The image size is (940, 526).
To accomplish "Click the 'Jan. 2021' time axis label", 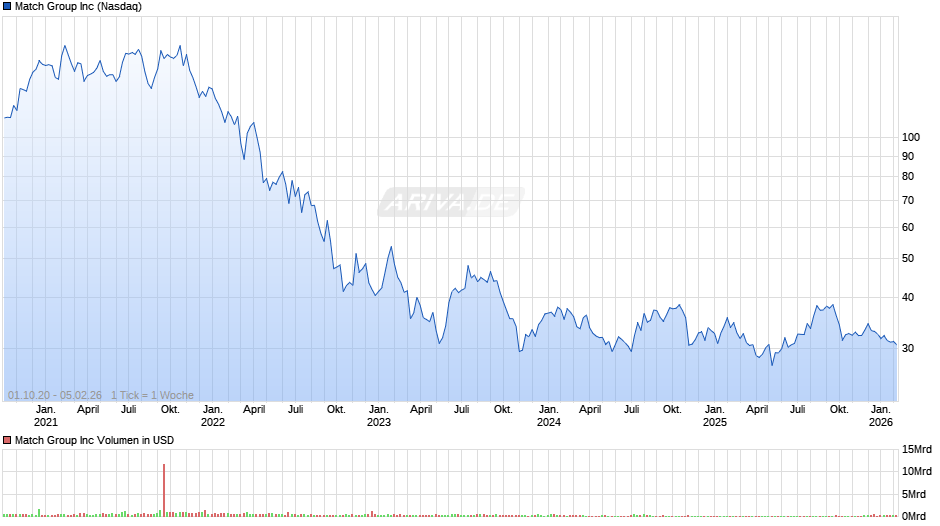I will (x=46, y=416).
